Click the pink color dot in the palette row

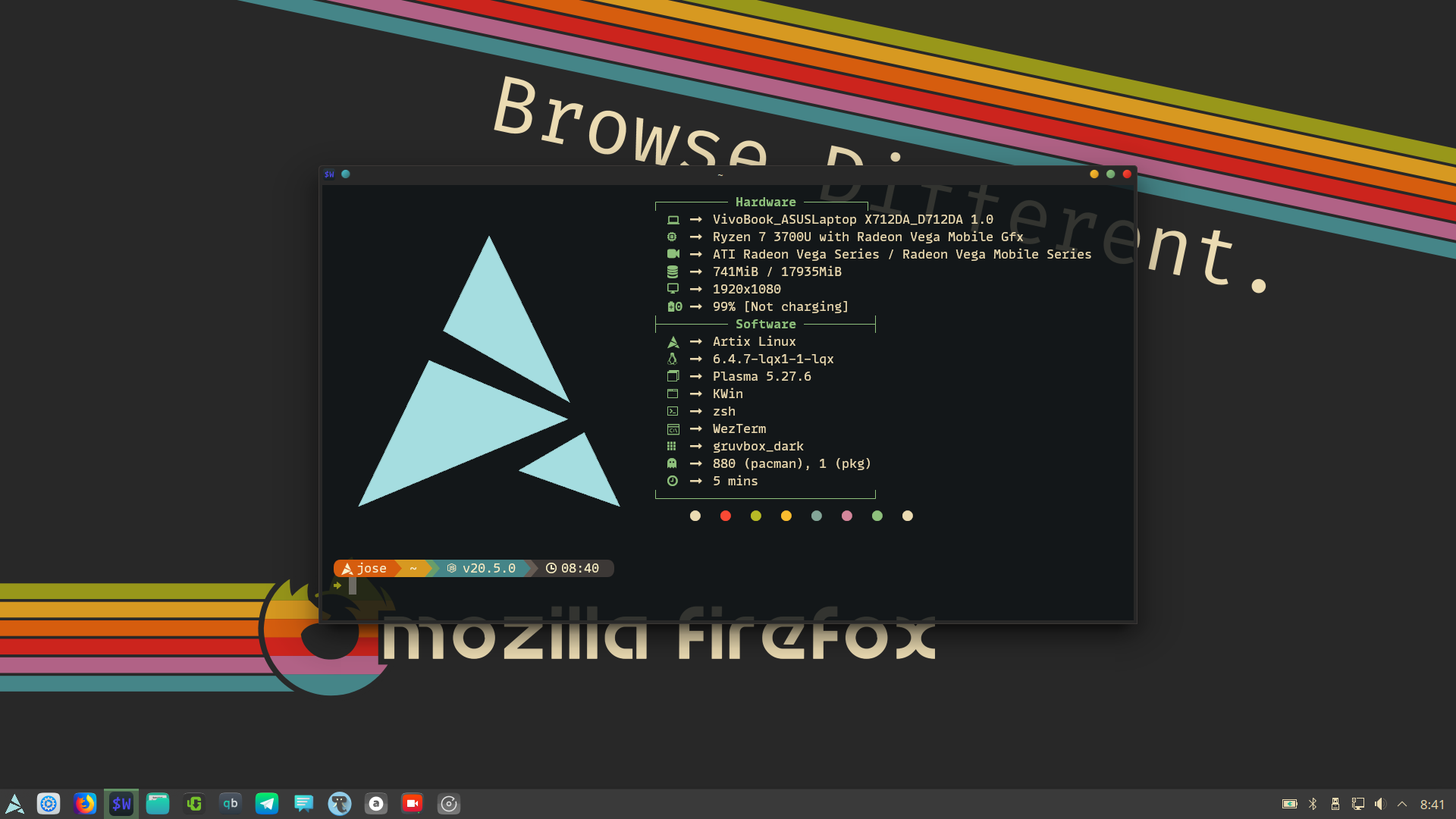click(x=847, y=516)
